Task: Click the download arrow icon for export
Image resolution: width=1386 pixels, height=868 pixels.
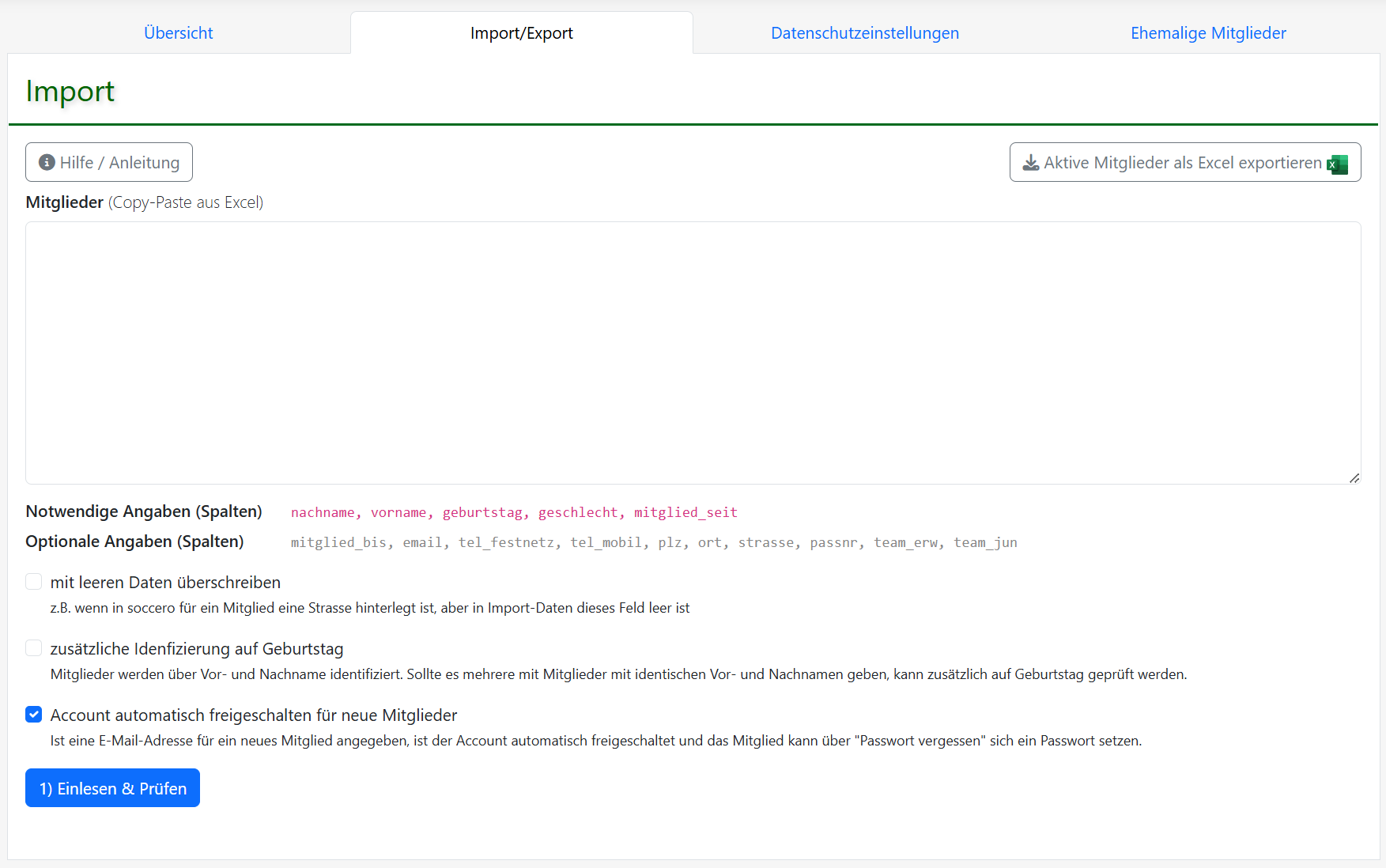Action: [1031, 163]
